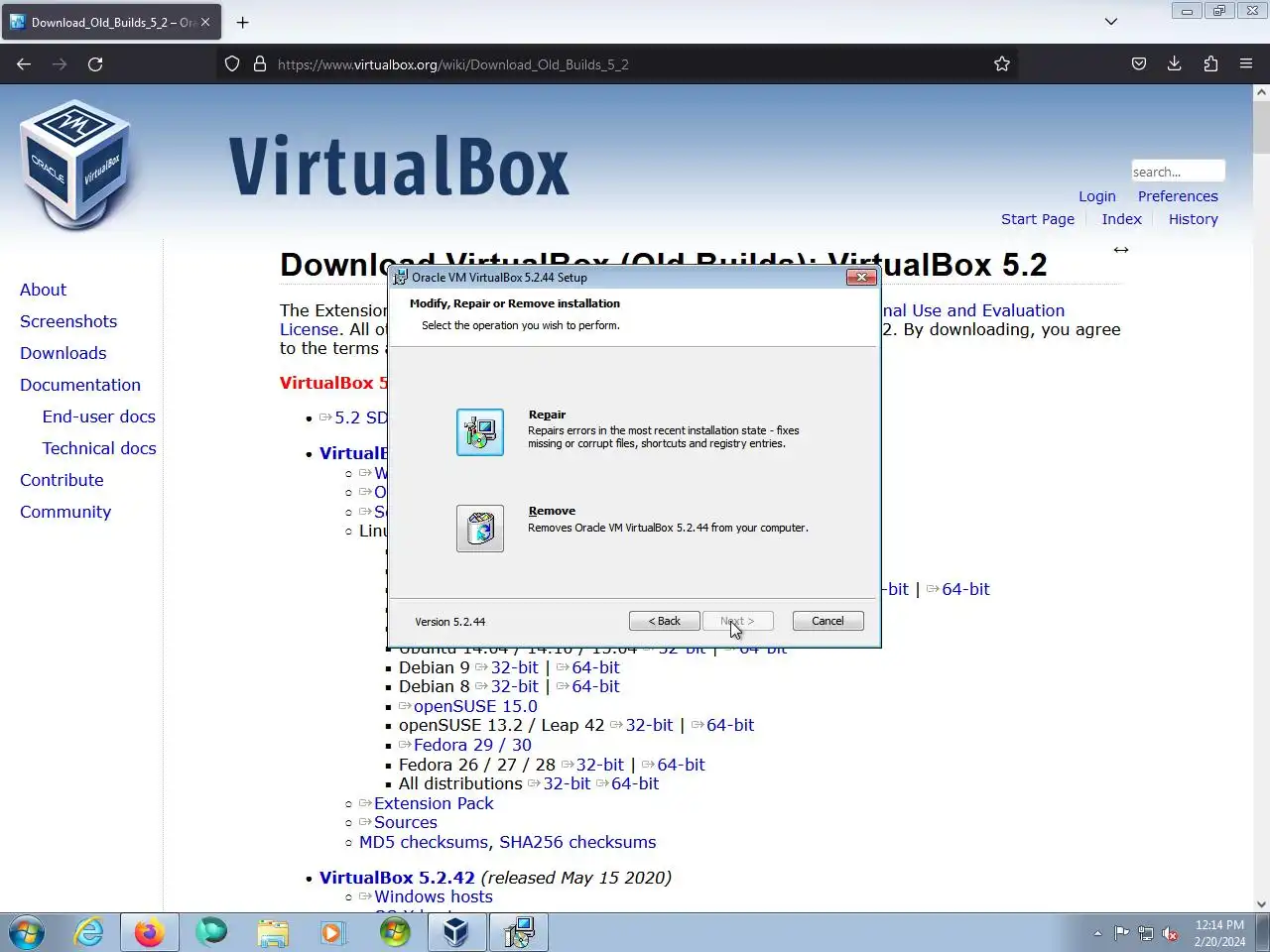Open Downloads in the sidebar
Image resolution: width=1270 pixels, height=952 pixels.
63,353
